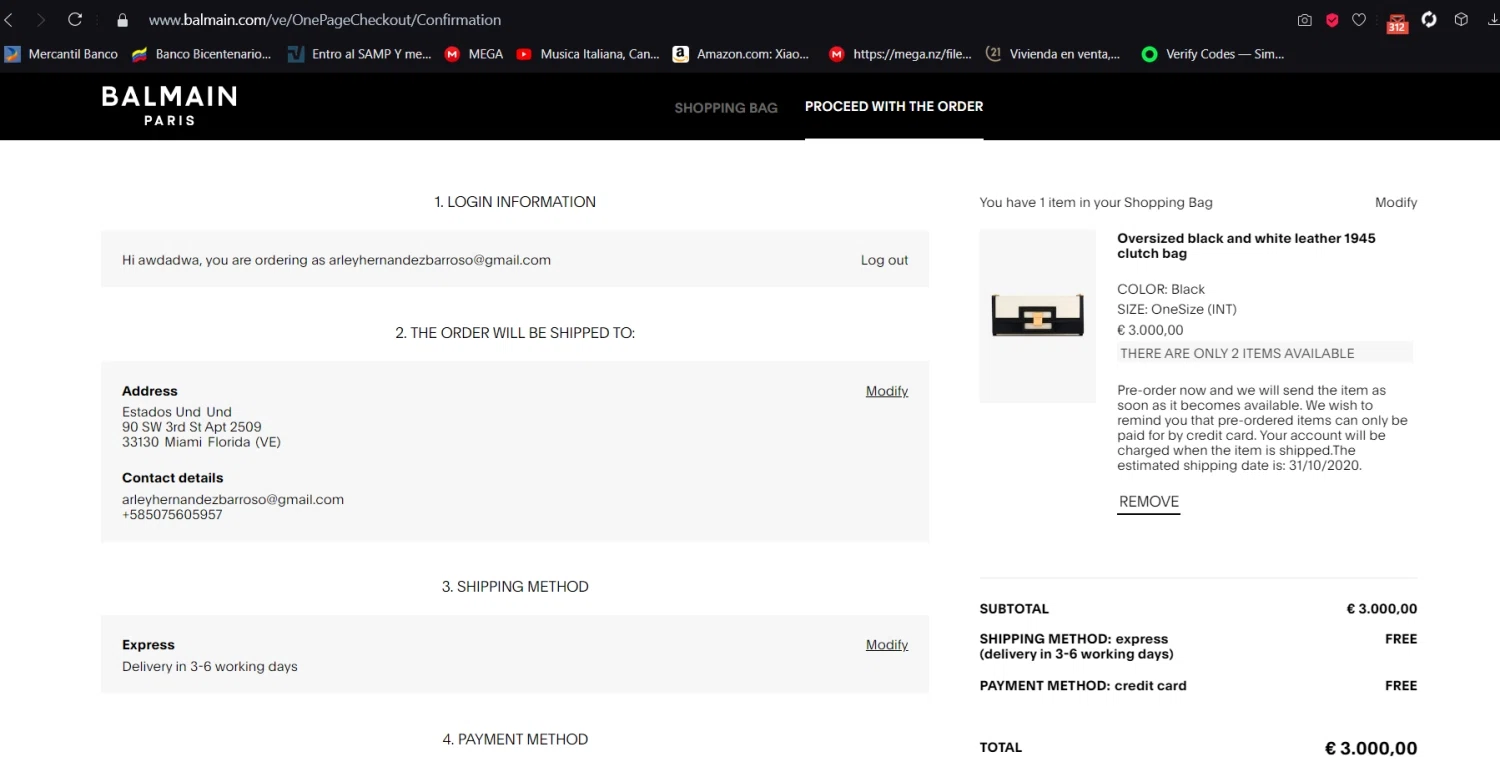
Task: Click the TOTAL amount € 3.000,00
Action: pyautogui.click(x=1371, y=748)
